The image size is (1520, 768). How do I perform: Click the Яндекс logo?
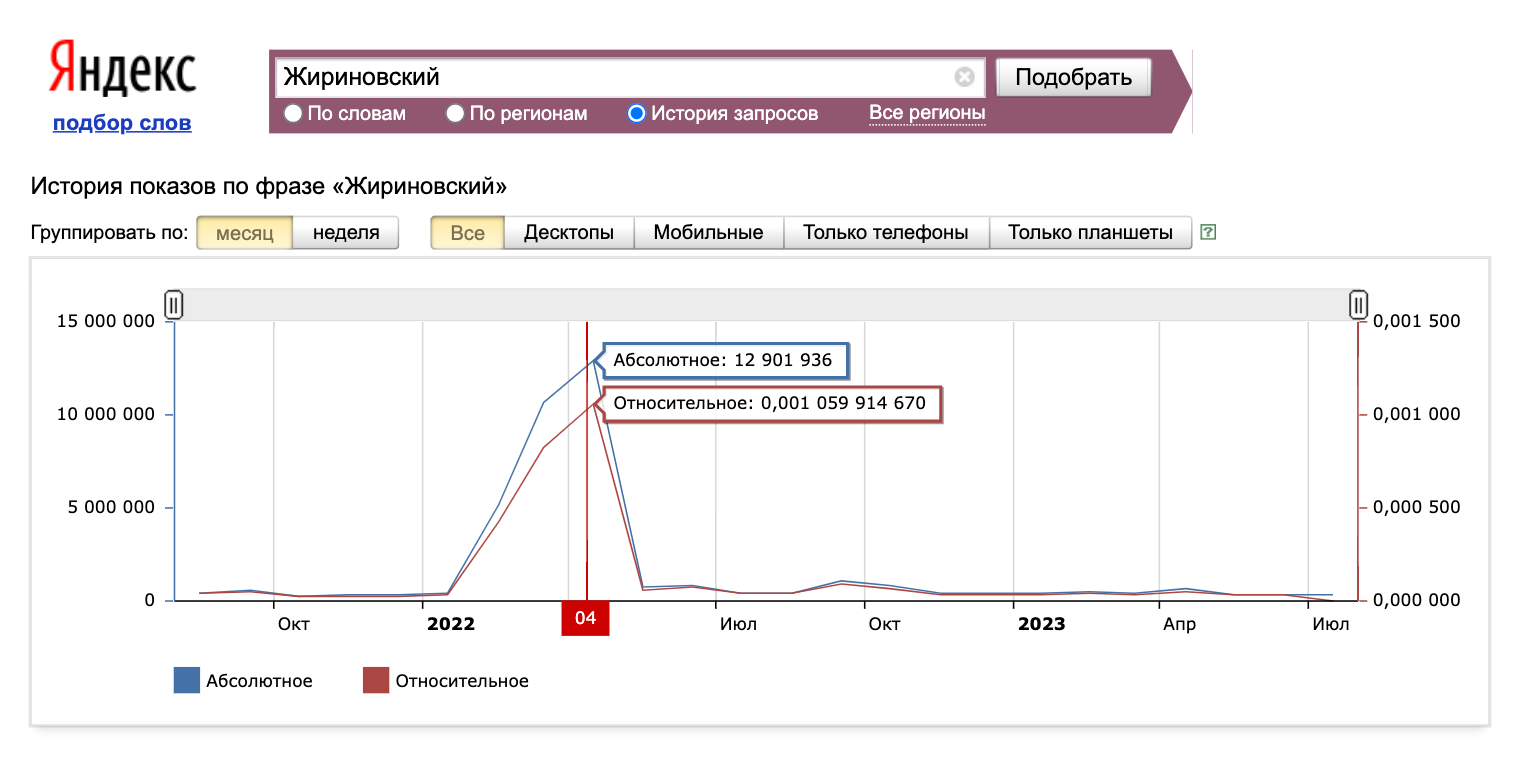click(122, 69)
